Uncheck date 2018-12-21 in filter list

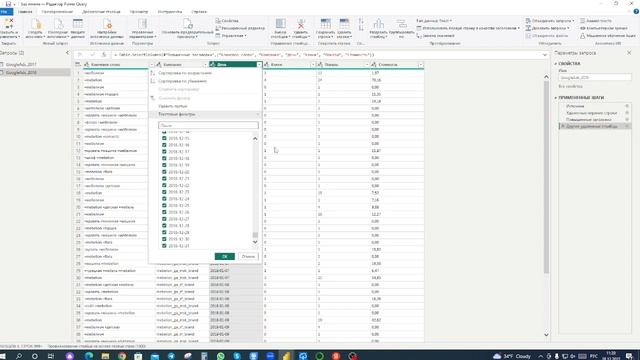point(164,178)
